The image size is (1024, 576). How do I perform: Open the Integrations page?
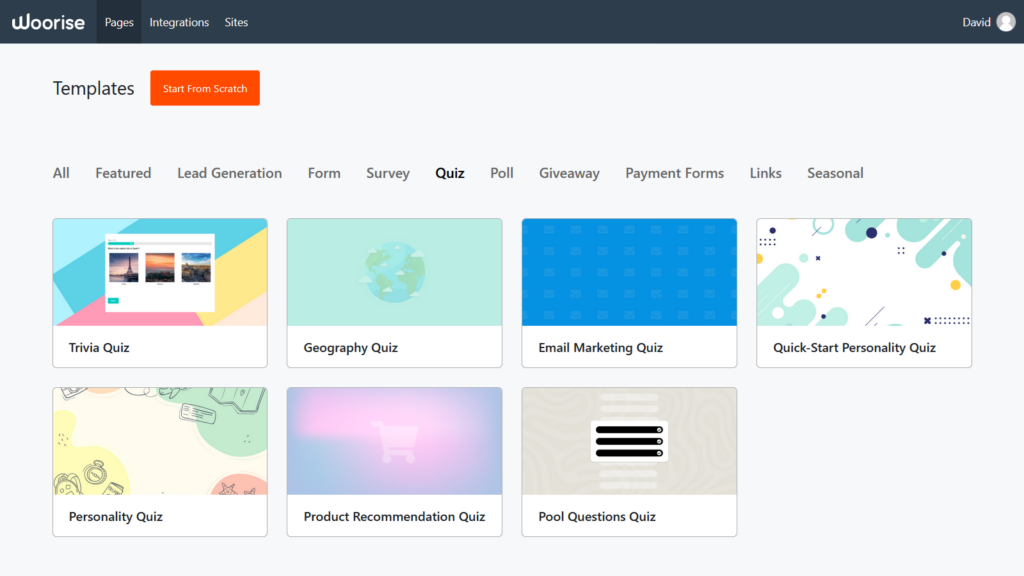click(x=179, y=21)
